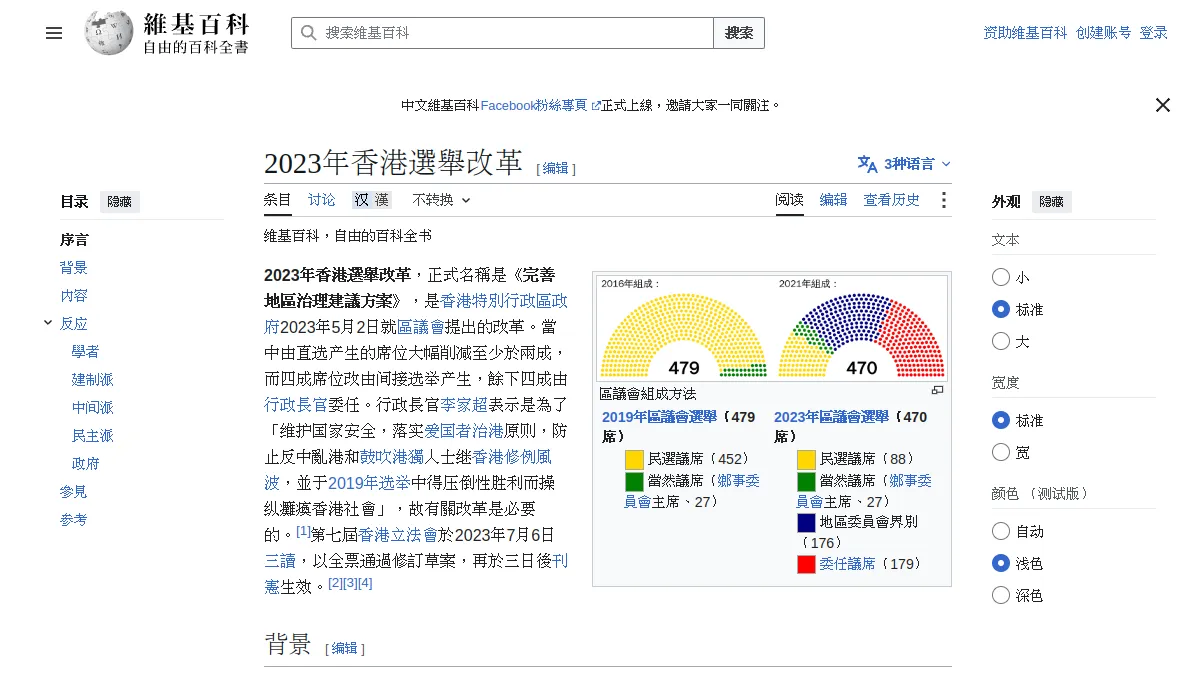Jump to 内容 in contents
Image resolution: width=1200 pixels, height=675 pixels.
(x=74, y=296)
